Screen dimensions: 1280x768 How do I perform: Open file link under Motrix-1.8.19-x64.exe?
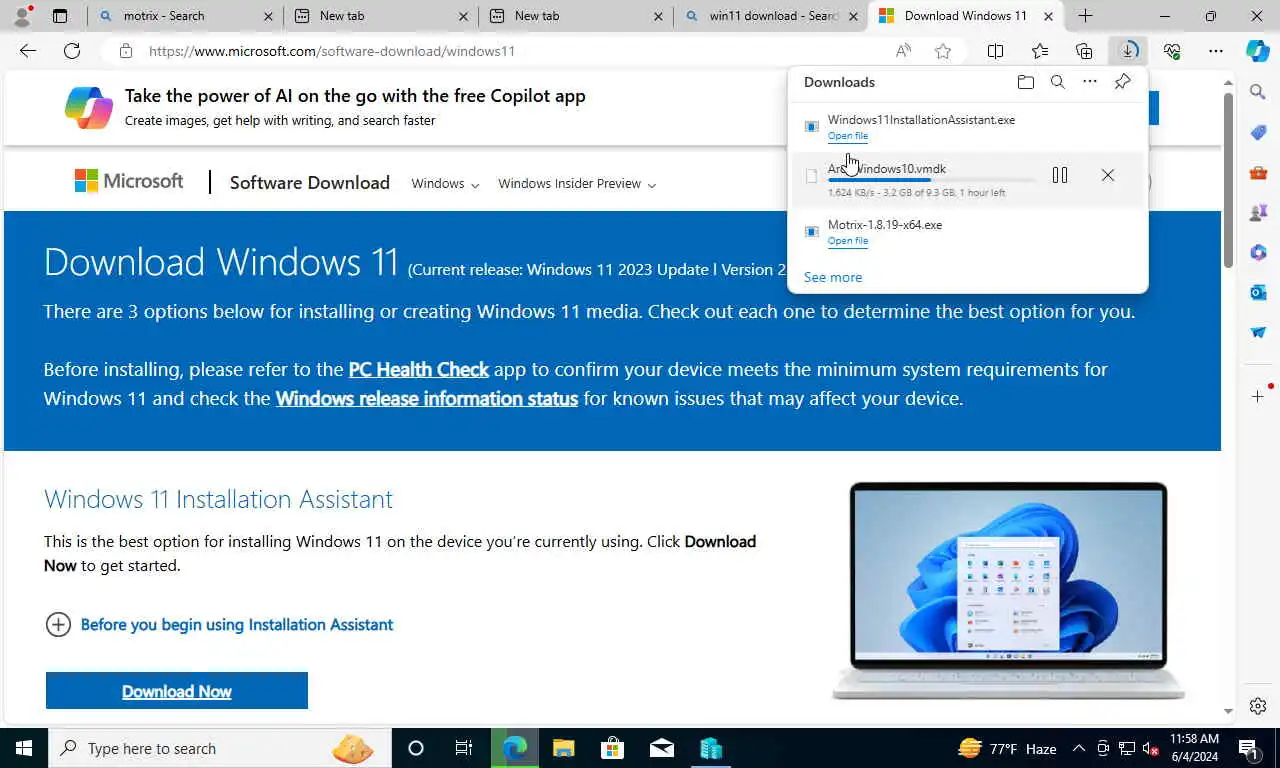(848, 241)
